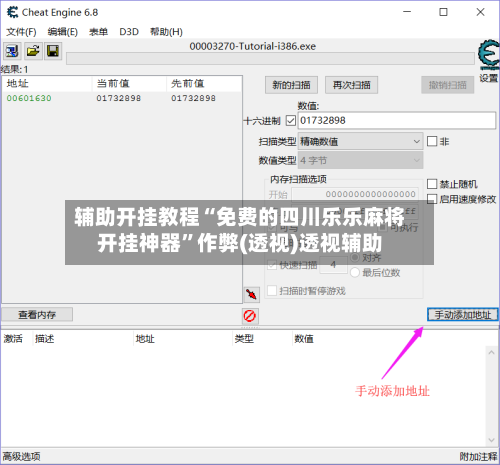Screen dimensions: 500x465
Task: Click 高级选项 in the status bar
Action: pyautogui.click(x=22, y=456)
